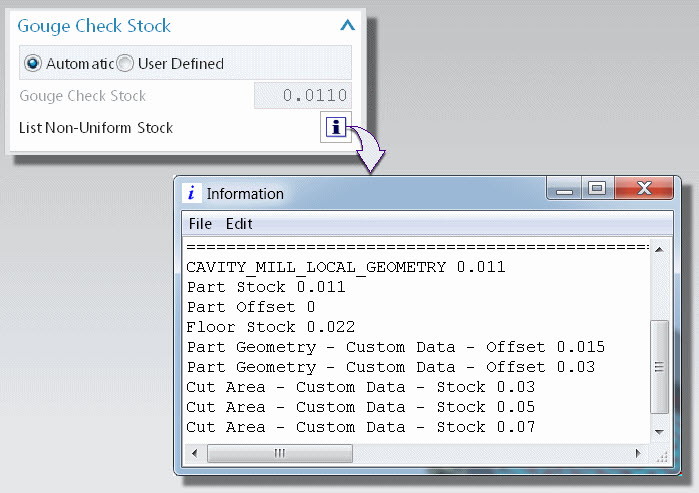Click the Floor Stock 0.022 text line
Viewport: 699px width, 493px height.
[270, 327]
